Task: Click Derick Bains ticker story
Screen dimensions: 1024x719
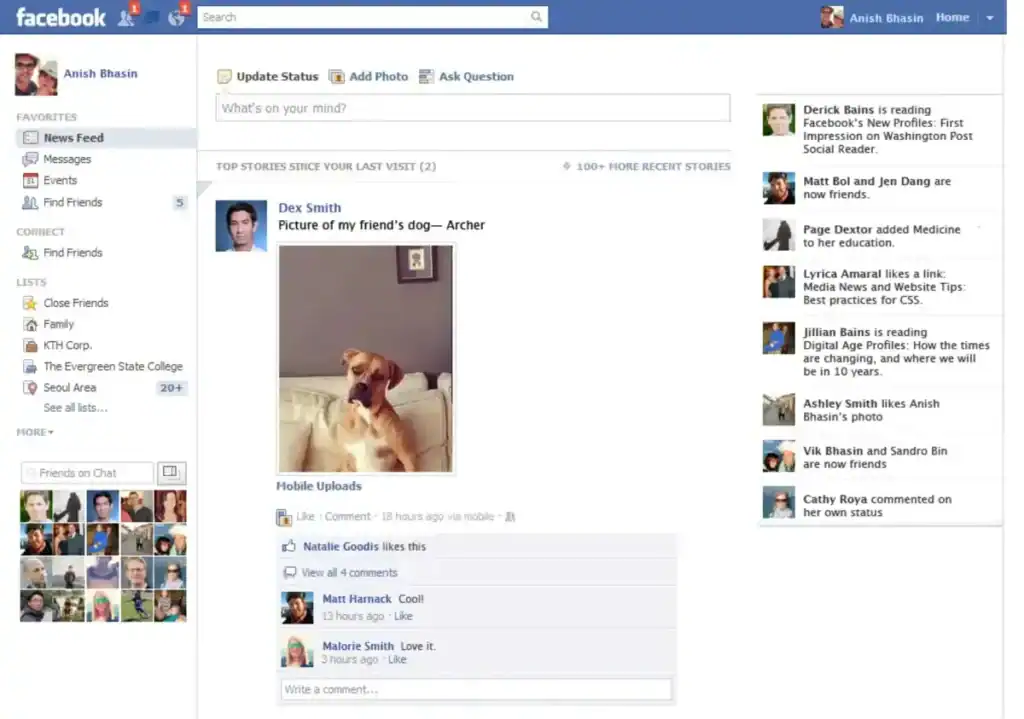Action: [879, 129]
